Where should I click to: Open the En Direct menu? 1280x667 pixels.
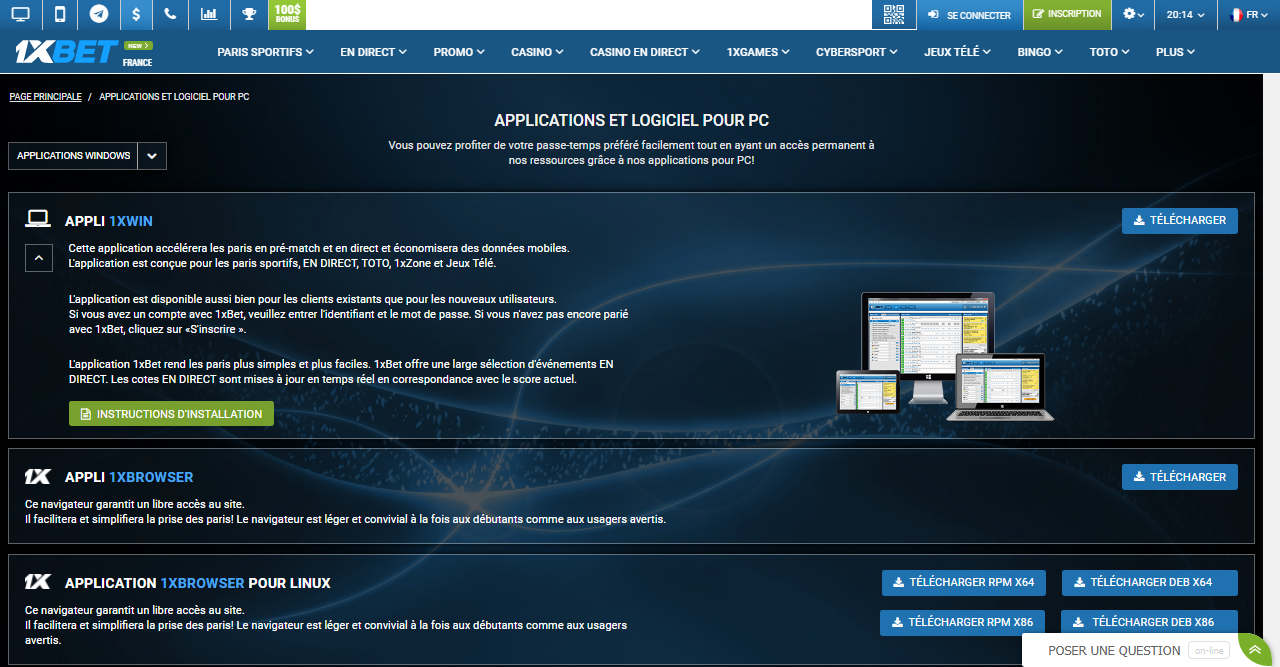pyautogui.click(x=374, y=52)
